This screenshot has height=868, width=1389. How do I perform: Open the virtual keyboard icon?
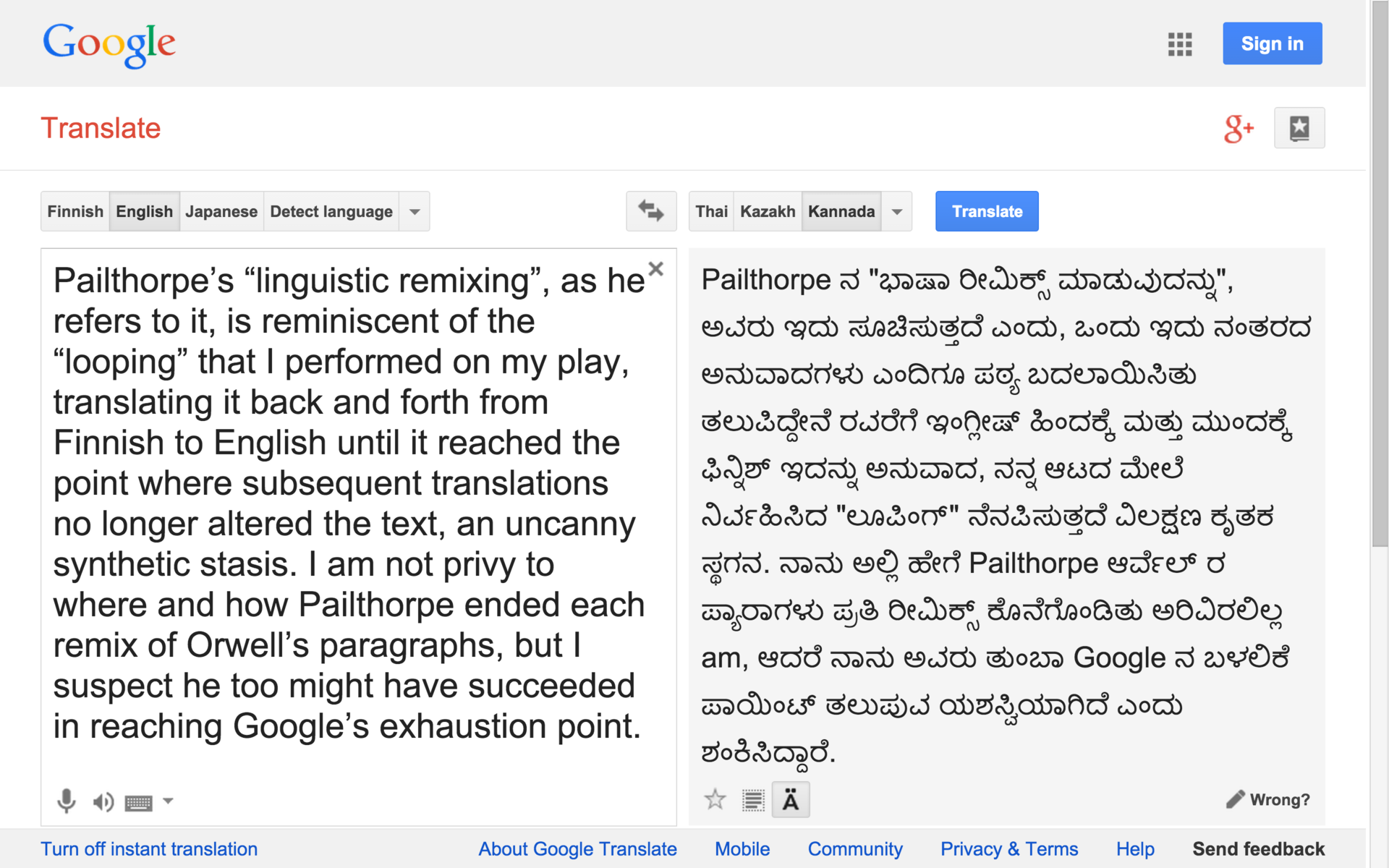pyautogui.click(x=138, y=802)
